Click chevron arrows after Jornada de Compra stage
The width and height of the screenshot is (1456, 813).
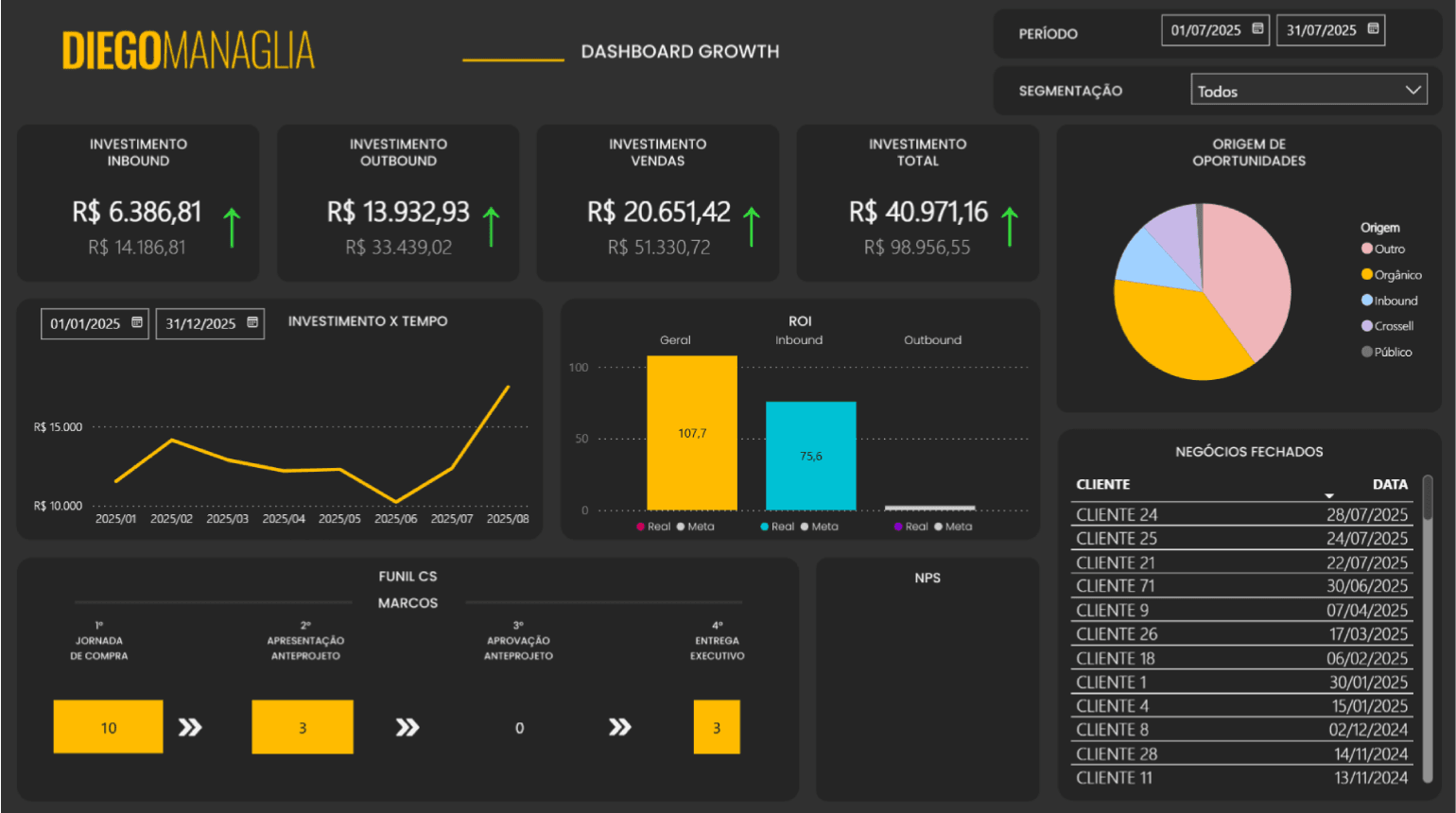191,727
